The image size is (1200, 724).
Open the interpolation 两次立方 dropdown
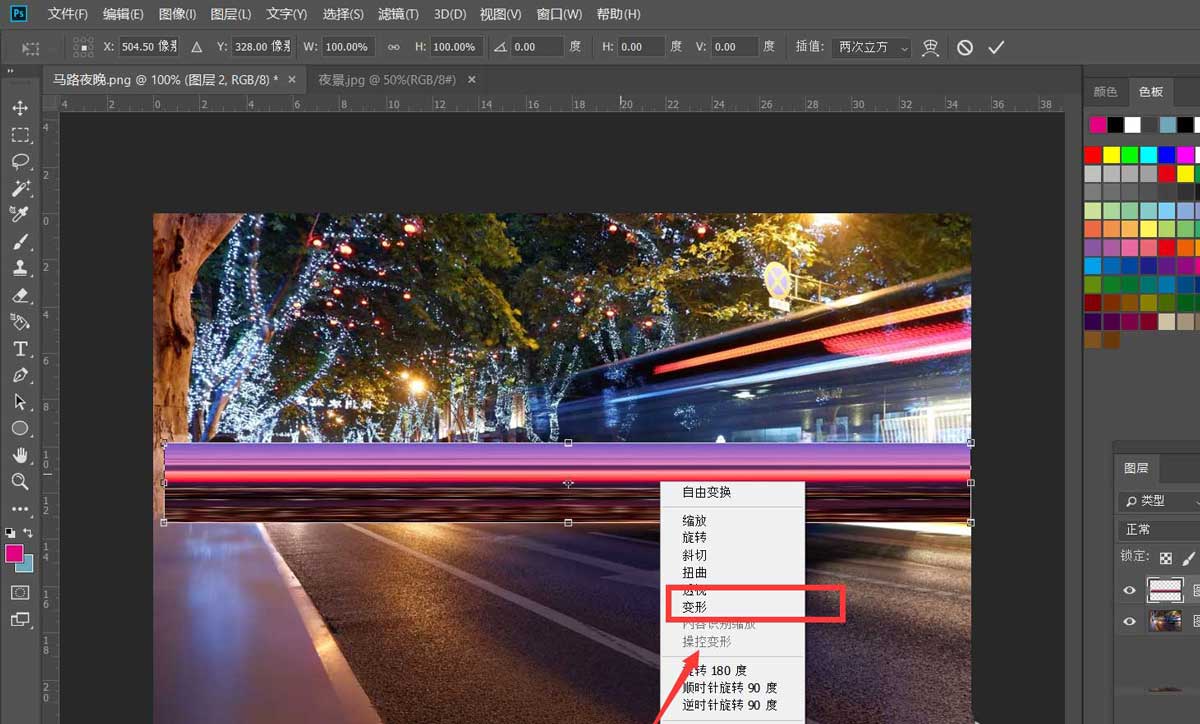coord(871,47)
